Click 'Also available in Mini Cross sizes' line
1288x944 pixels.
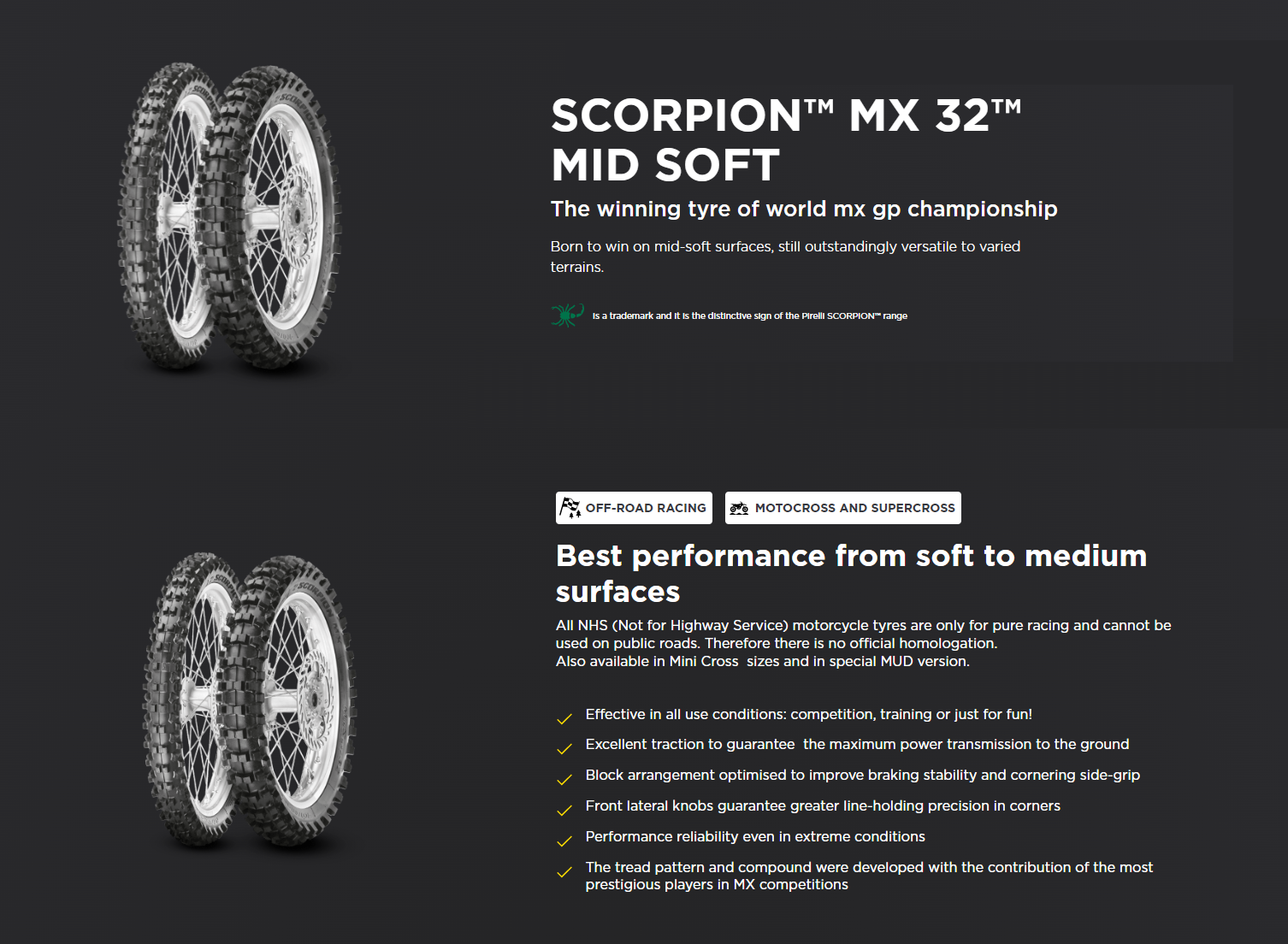click(763, 661)
